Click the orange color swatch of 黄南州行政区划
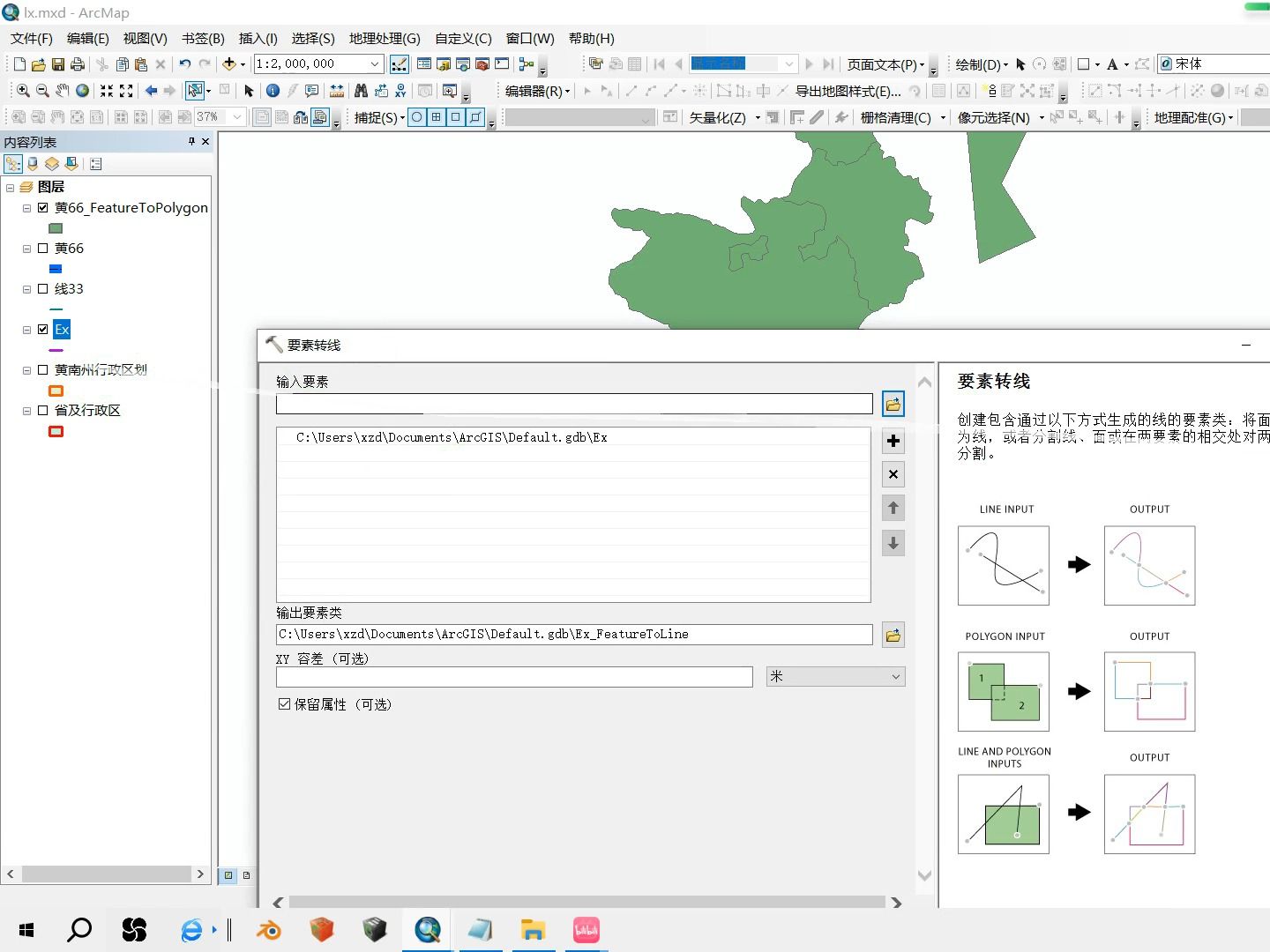This screenshot has height=952, width=1270. 56,390
